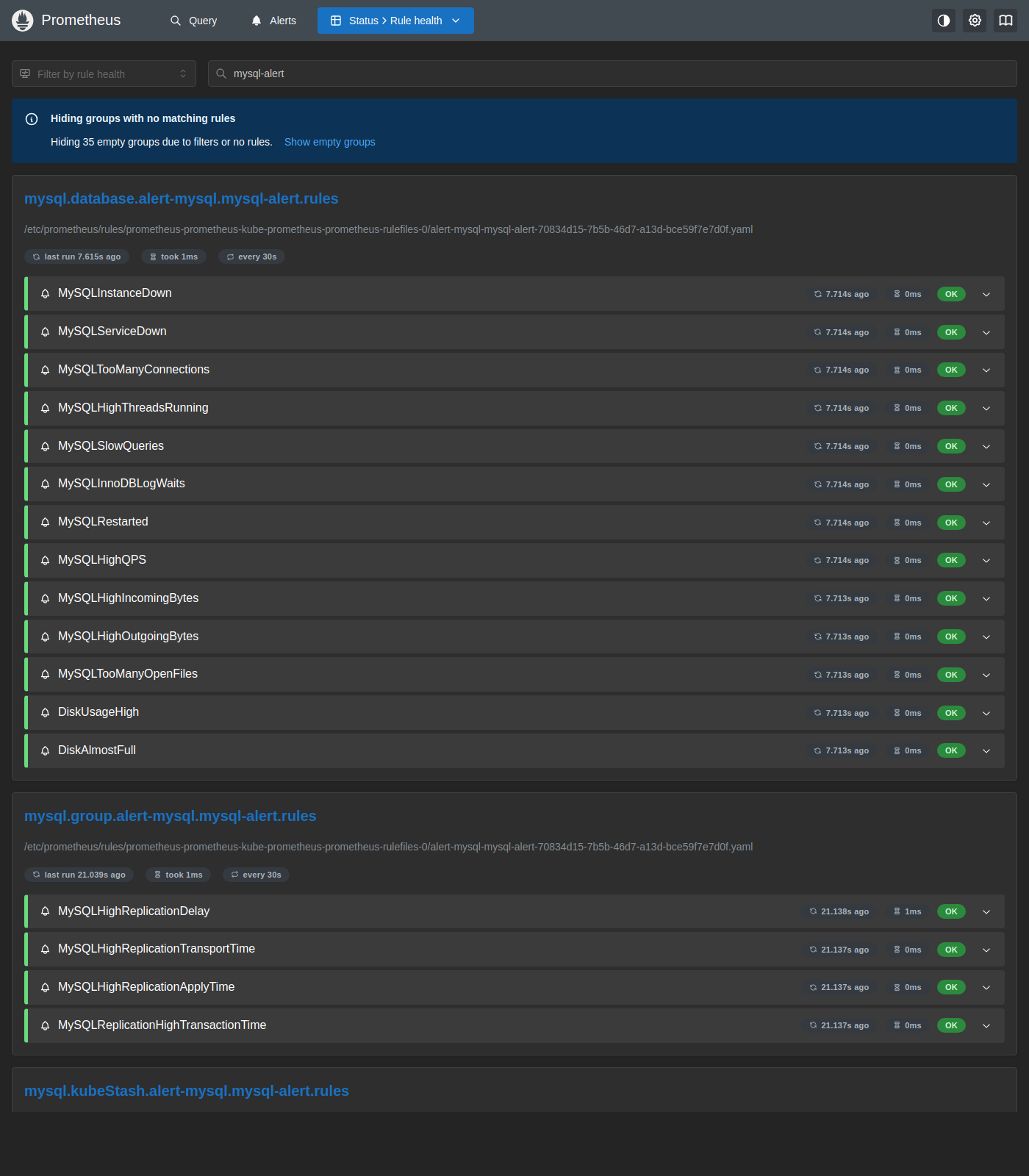Image resolution: width=1029 pixels, height=1176 pixels.
Task: Expand the MySQLRestarted rule chevron
Action: (x=986, y=523)
